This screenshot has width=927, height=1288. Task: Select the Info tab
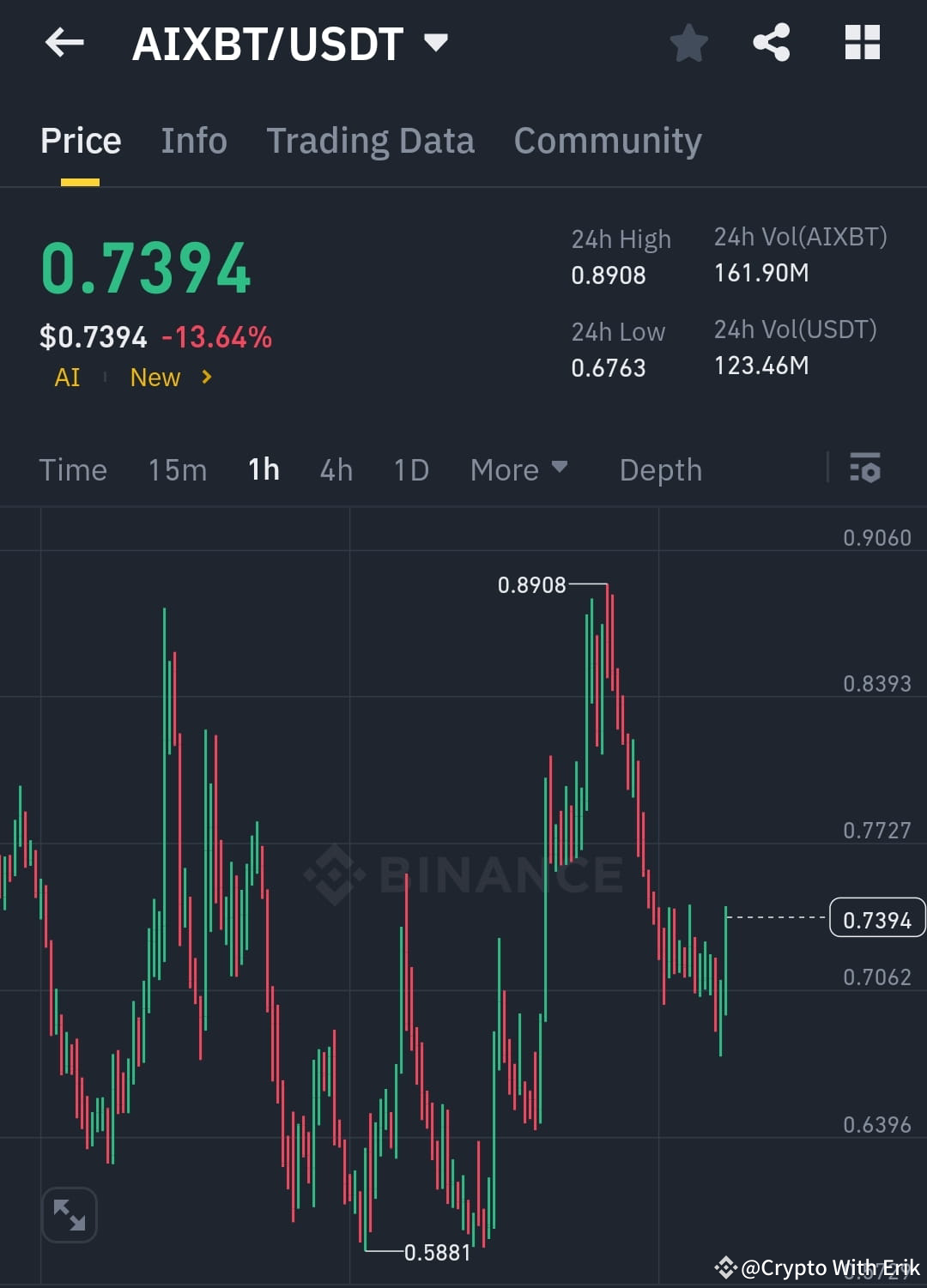tap(193, 140)
